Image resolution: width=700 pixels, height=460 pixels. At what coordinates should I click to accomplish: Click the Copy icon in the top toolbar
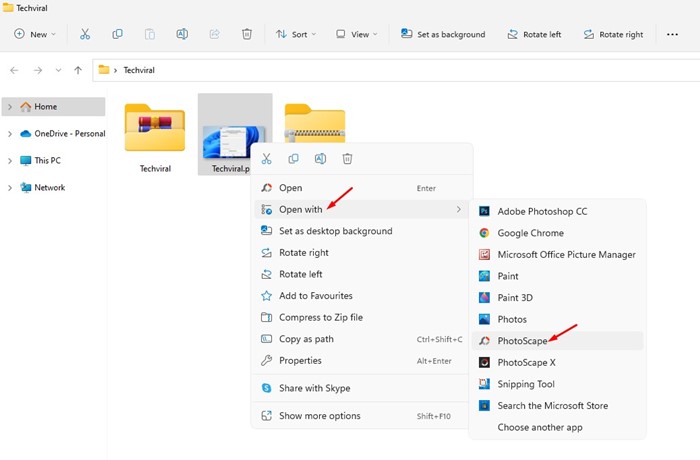(117, 34)
